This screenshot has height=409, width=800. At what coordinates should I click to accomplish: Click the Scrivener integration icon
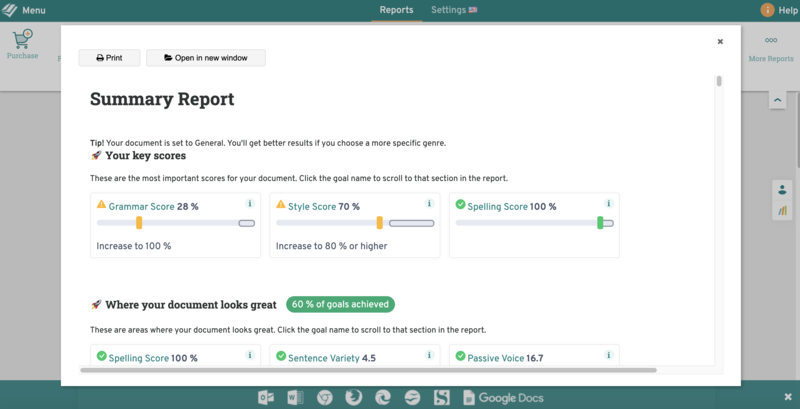click(x=441, y=397)
